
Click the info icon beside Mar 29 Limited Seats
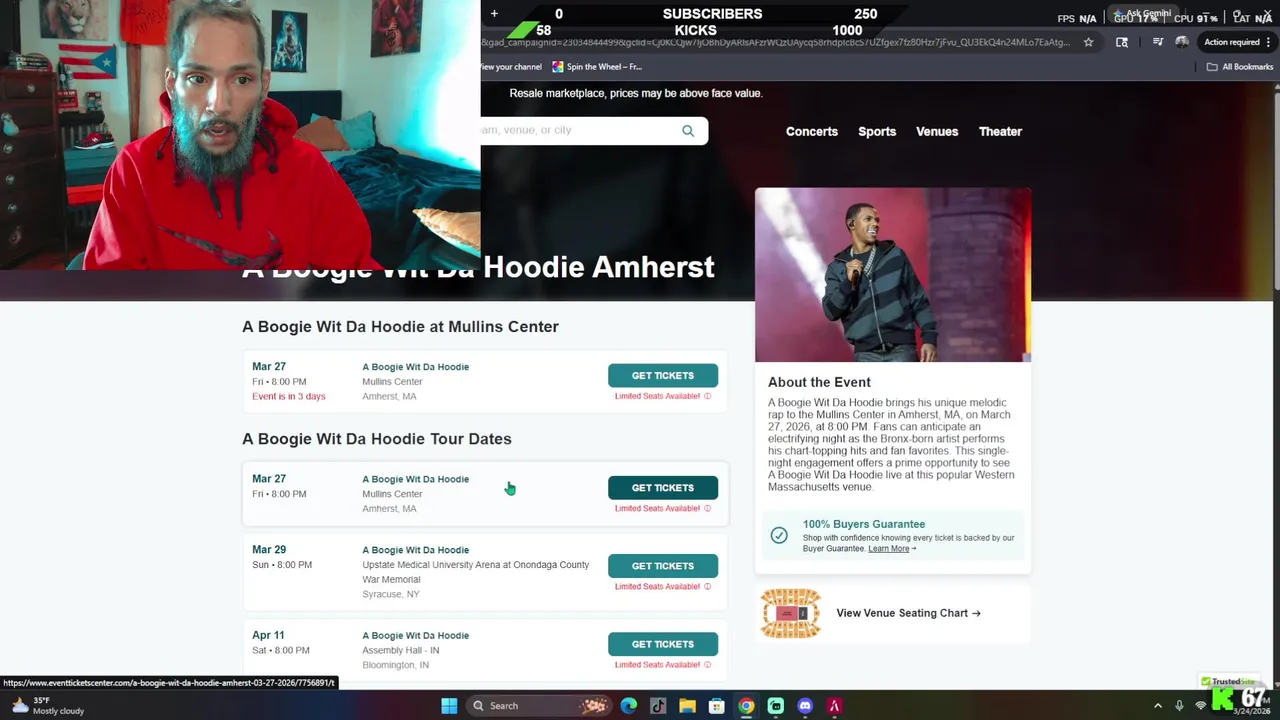(x=707, y=586)
